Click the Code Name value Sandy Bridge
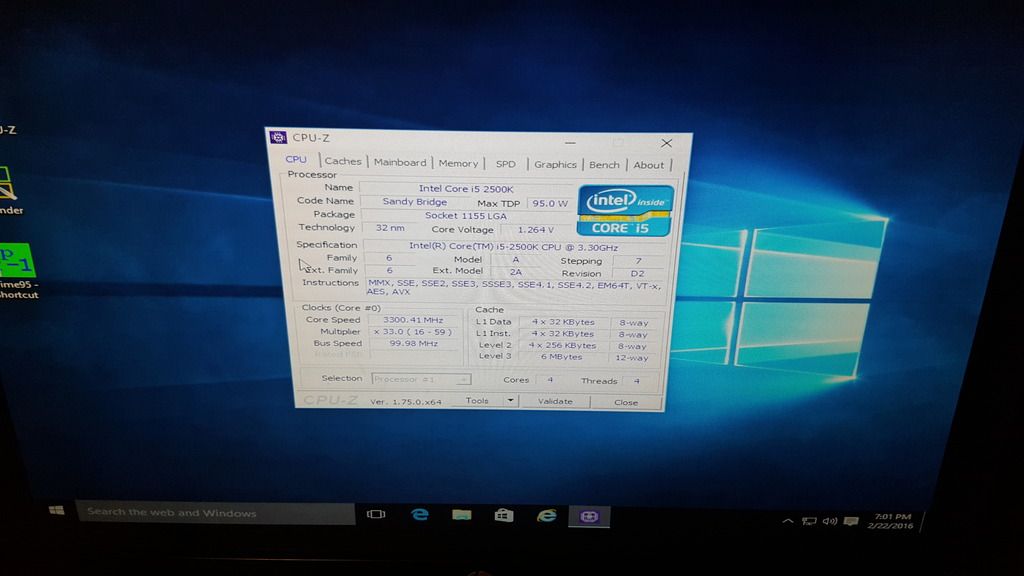The image size is (1024, 576). tap(414, 202)
